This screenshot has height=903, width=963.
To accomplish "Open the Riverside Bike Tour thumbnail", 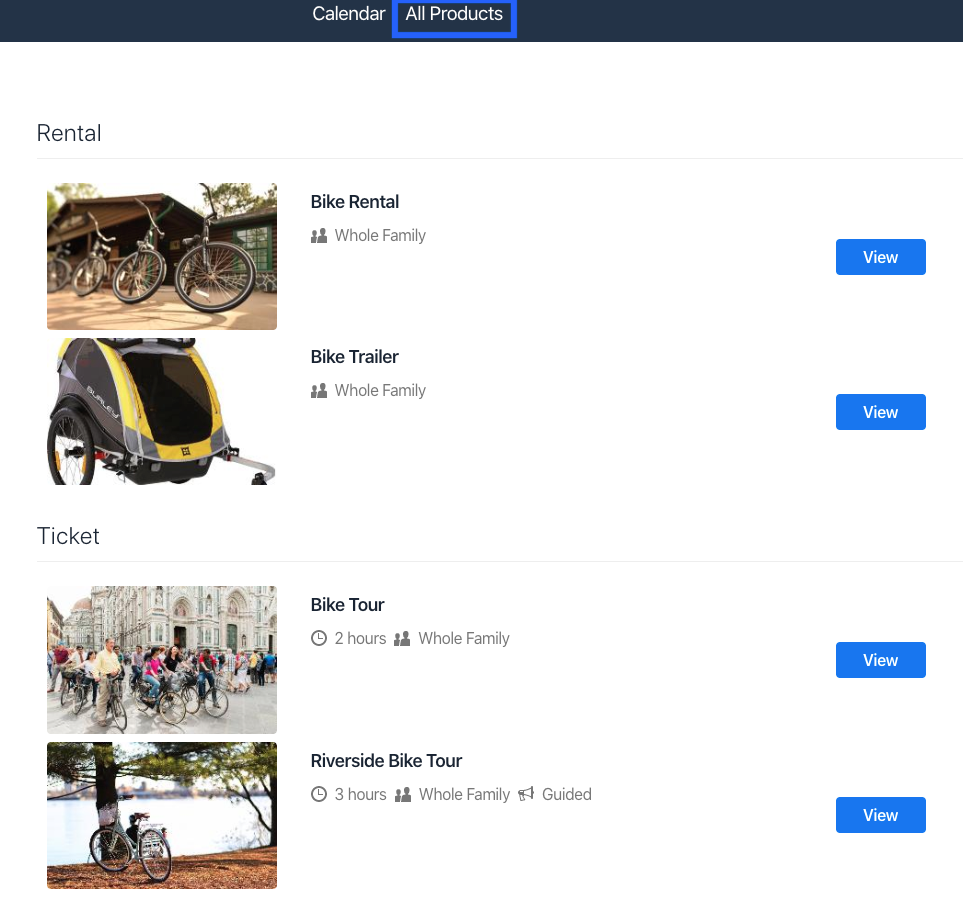I will pyautogui.click(x=162, y=815).
